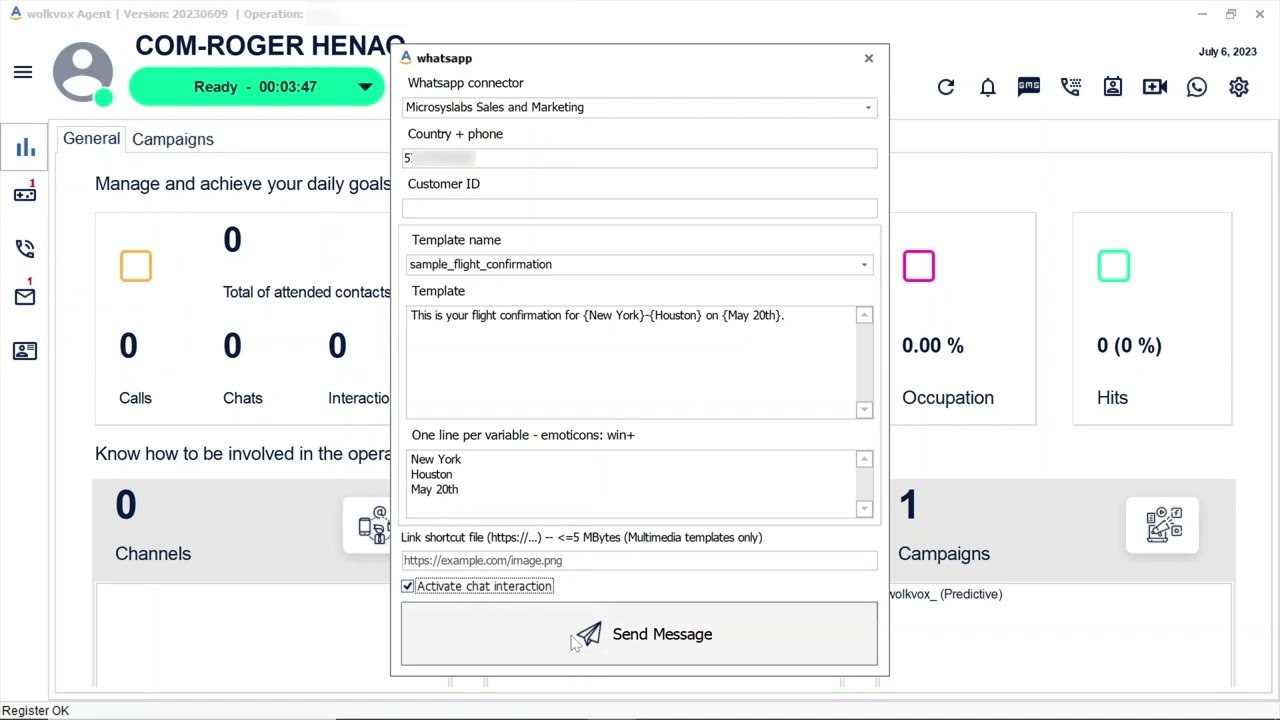Open the mail icon in left sidebar

click(x=25, y=297)
